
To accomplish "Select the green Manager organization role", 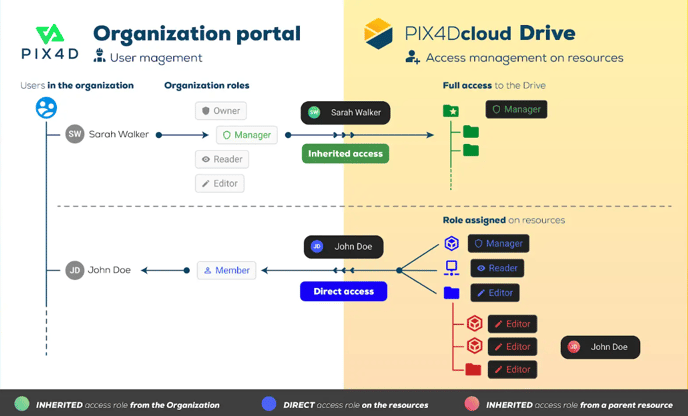I will [x=247, y=135].
